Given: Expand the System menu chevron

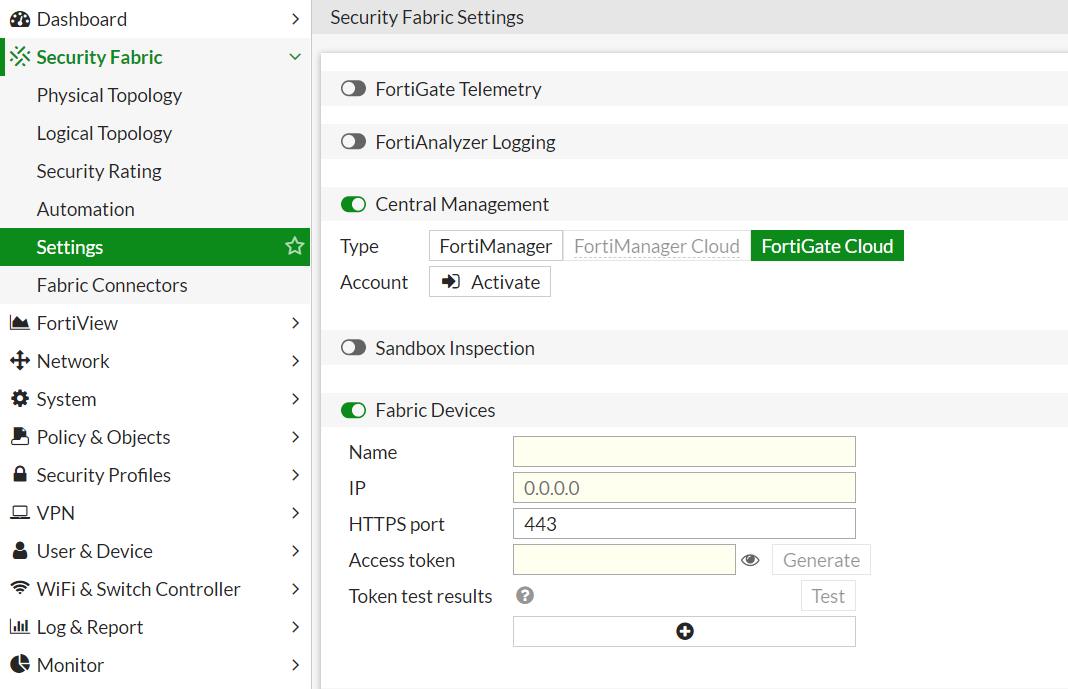Looking at the screenshot, I should (295, 399).
